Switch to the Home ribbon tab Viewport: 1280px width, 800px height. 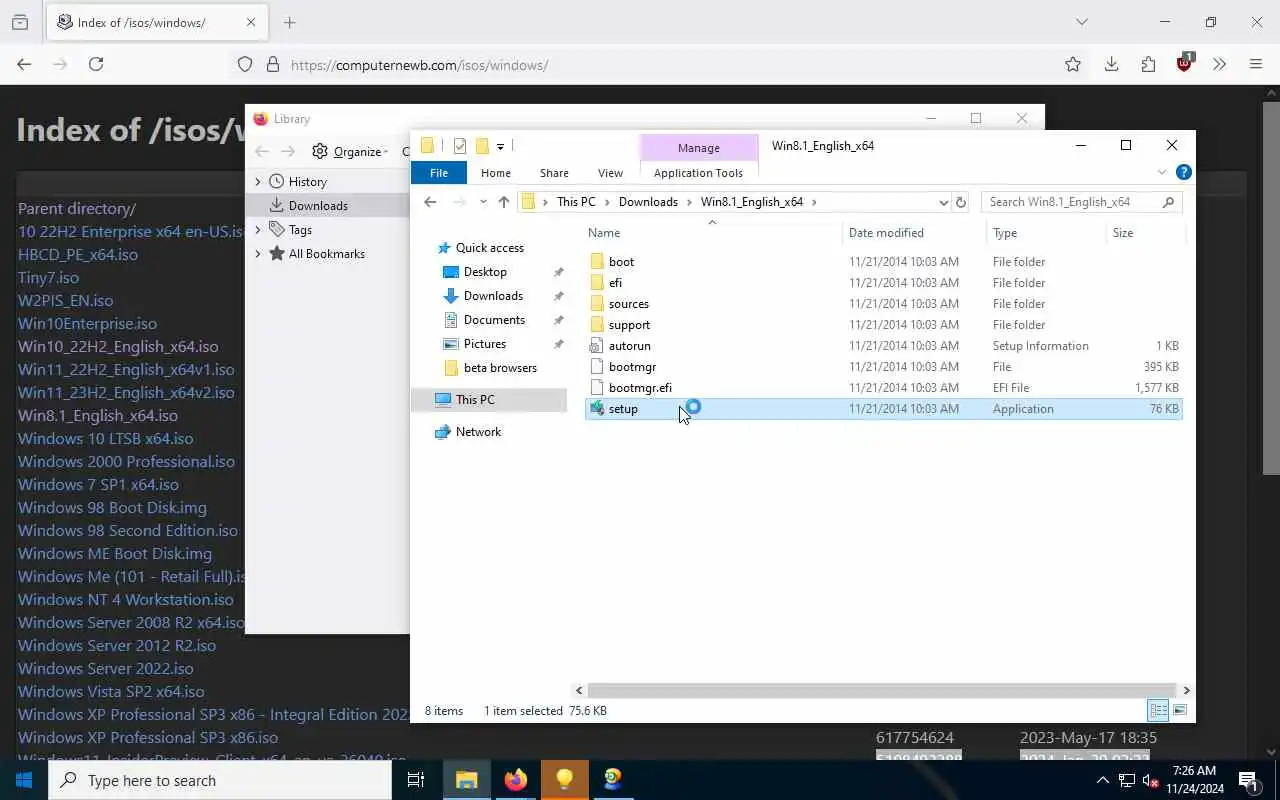(496, 173)
